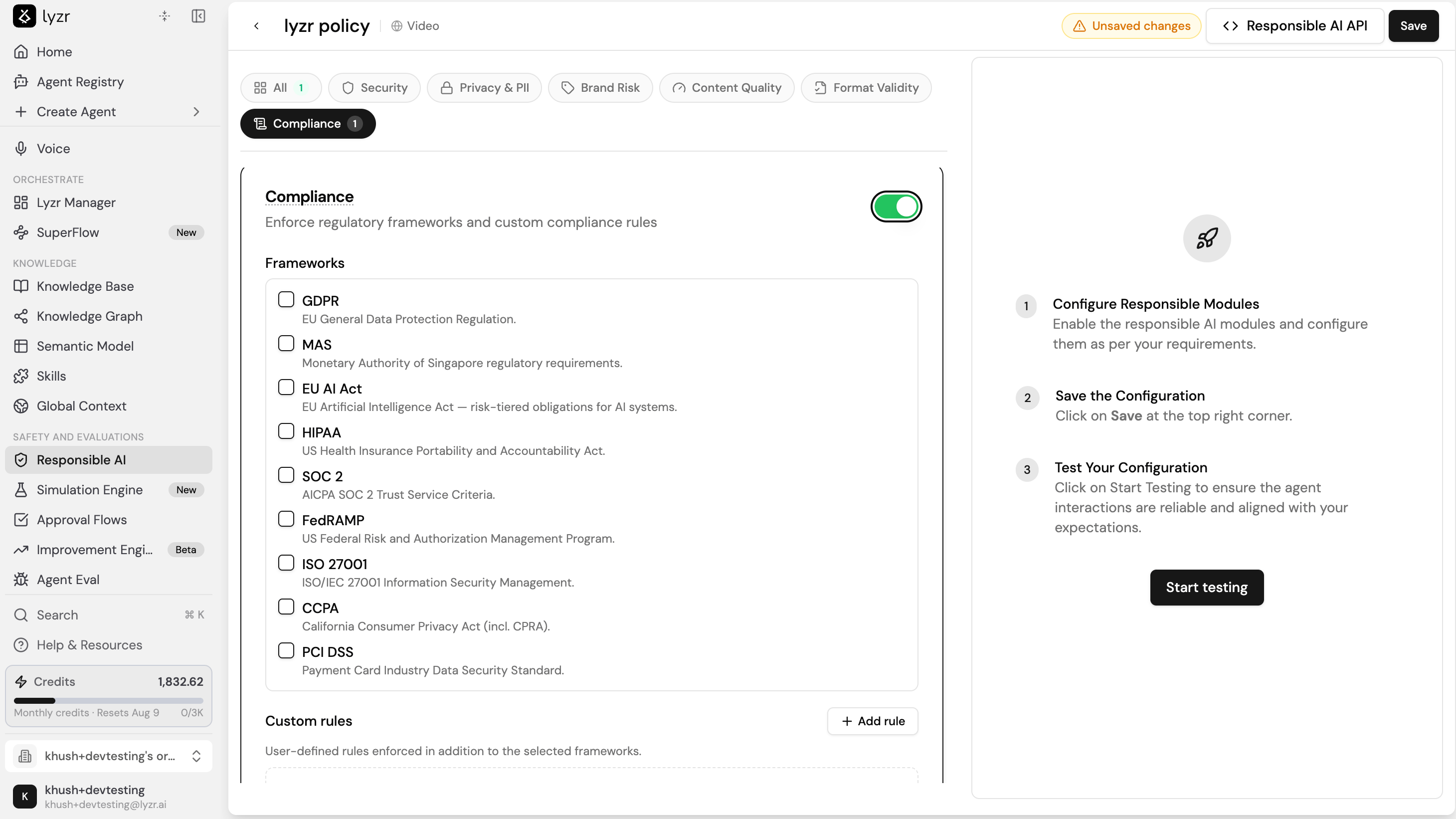Tick the HIPAA checkbox

click(286, 431)
